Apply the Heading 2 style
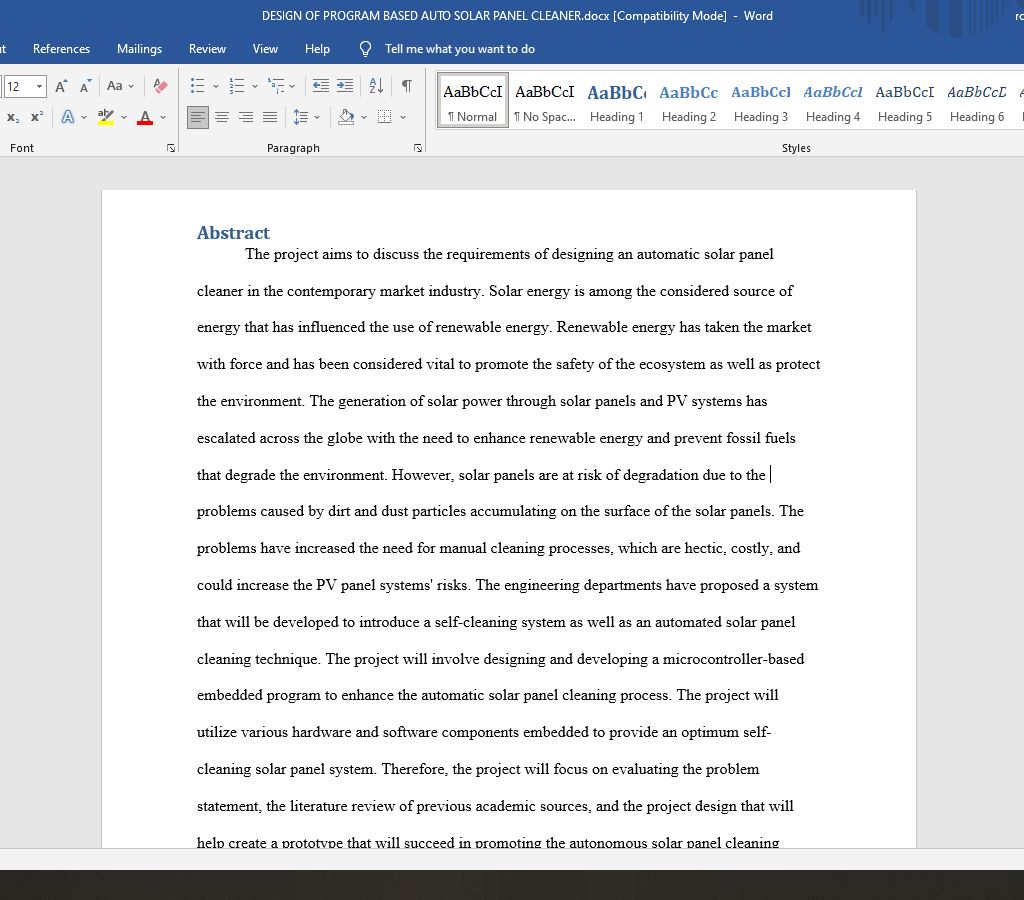1024x900 pixels. pos(689,101)
